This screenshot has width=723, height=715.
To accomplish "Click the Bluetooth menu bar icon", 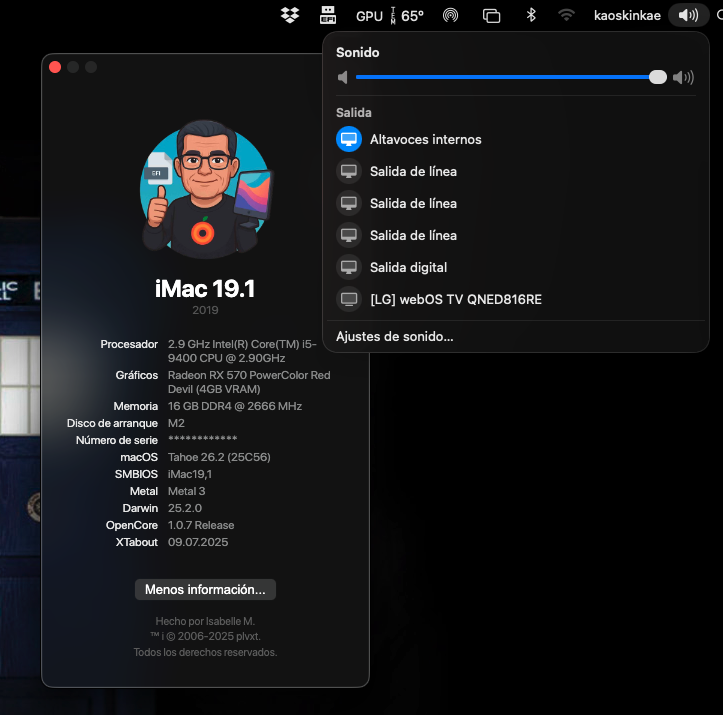I will tap(531, 15).
